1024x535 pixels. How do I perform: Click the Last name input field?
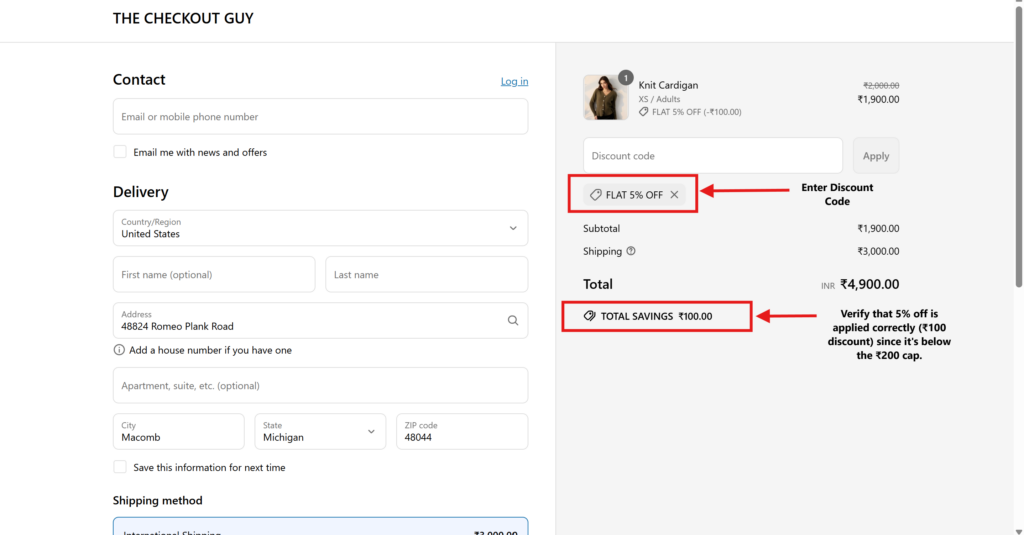426,275
